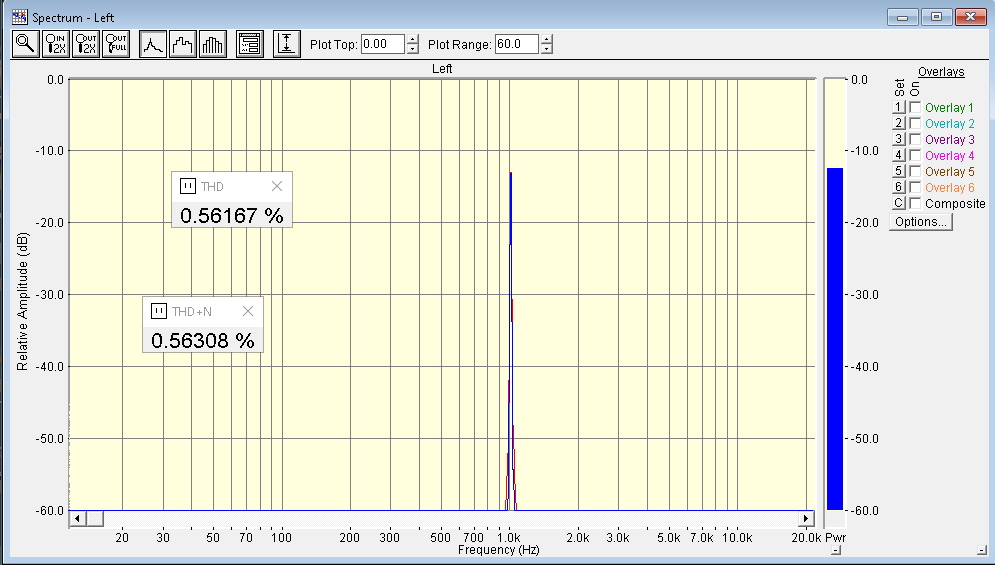
Task: Decrease Plot Range with down arrow
Action: [546, 49]
